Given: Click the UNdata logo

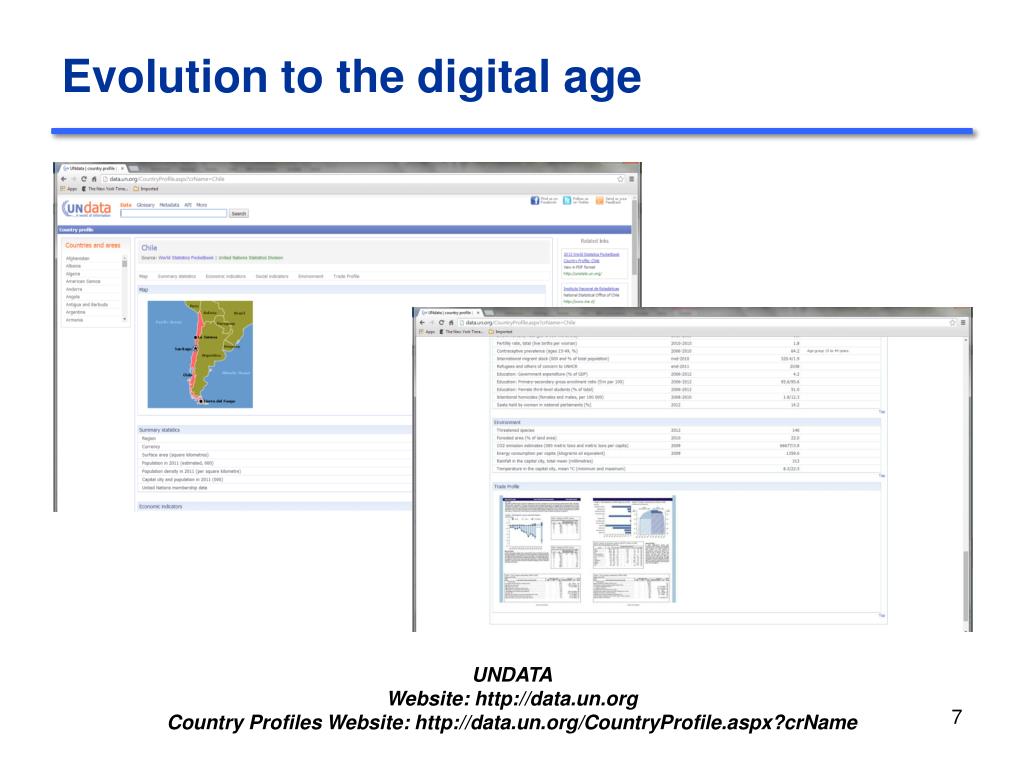Looking at the screenshot, I should click(x=86, y=209).
